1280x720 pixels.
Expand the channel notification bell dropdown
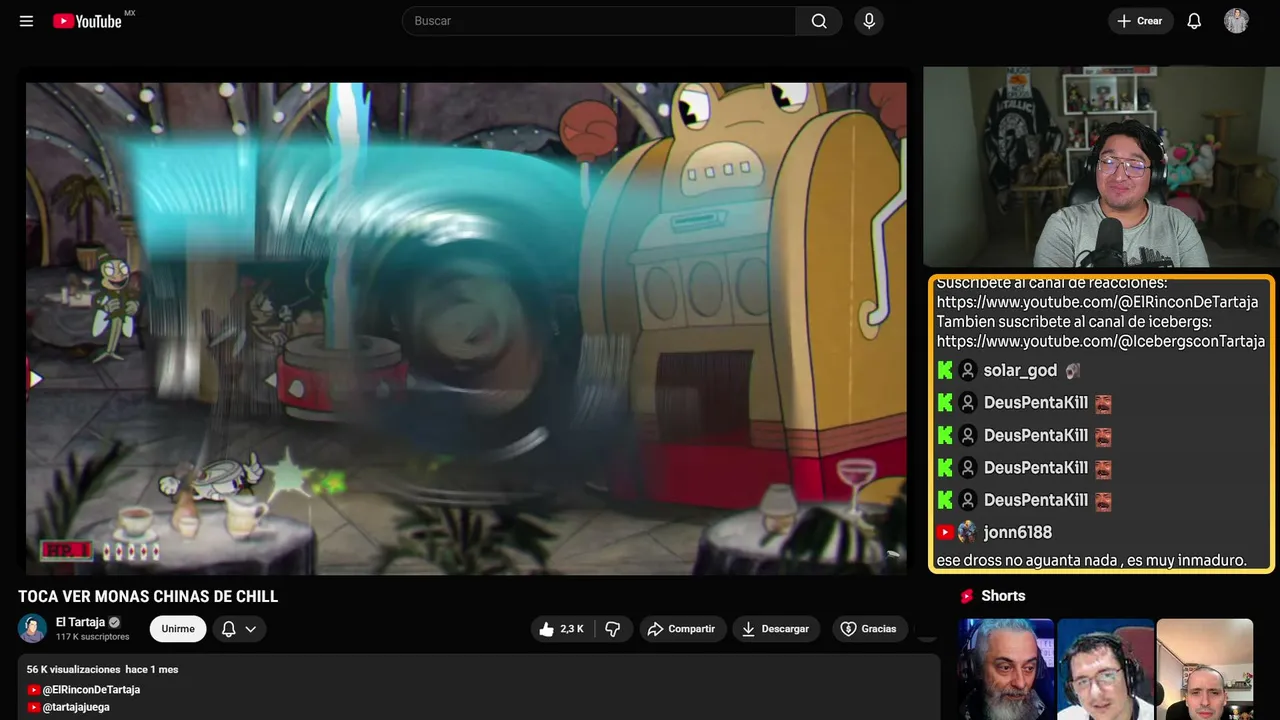point(239,629)
